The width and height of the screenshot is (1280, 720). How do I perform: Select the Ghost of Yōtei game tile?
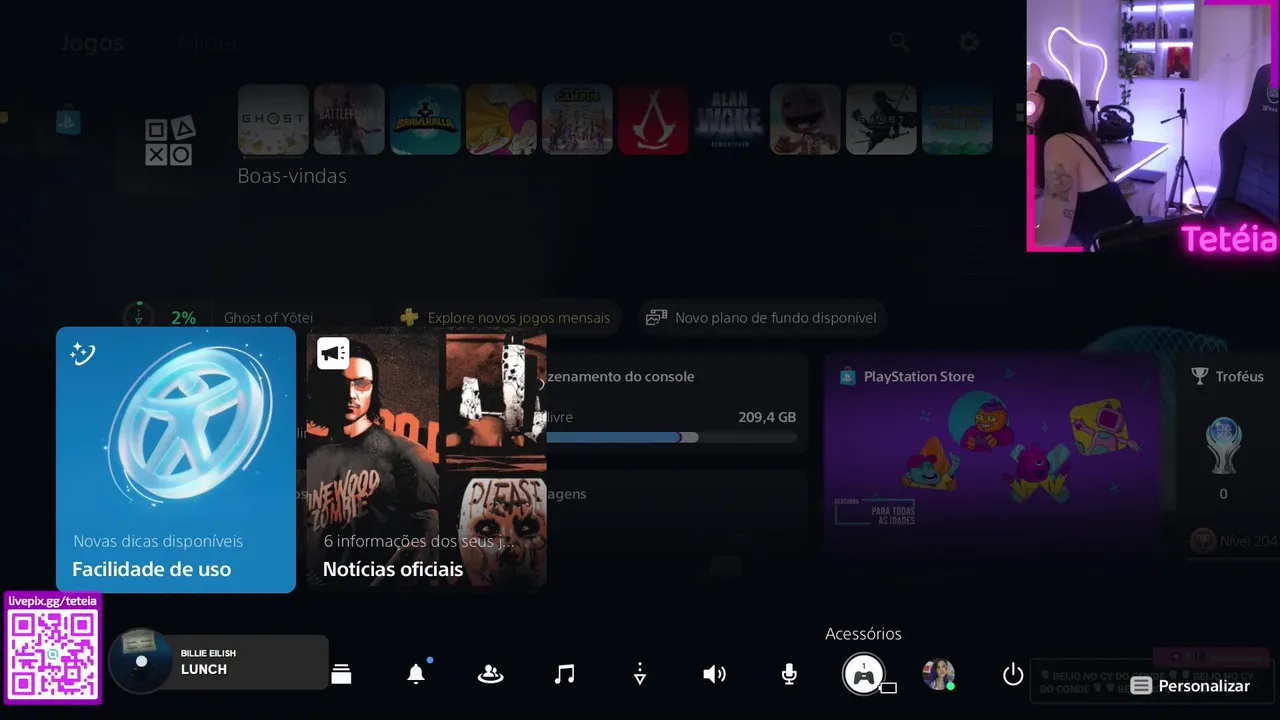click(273, 119)
